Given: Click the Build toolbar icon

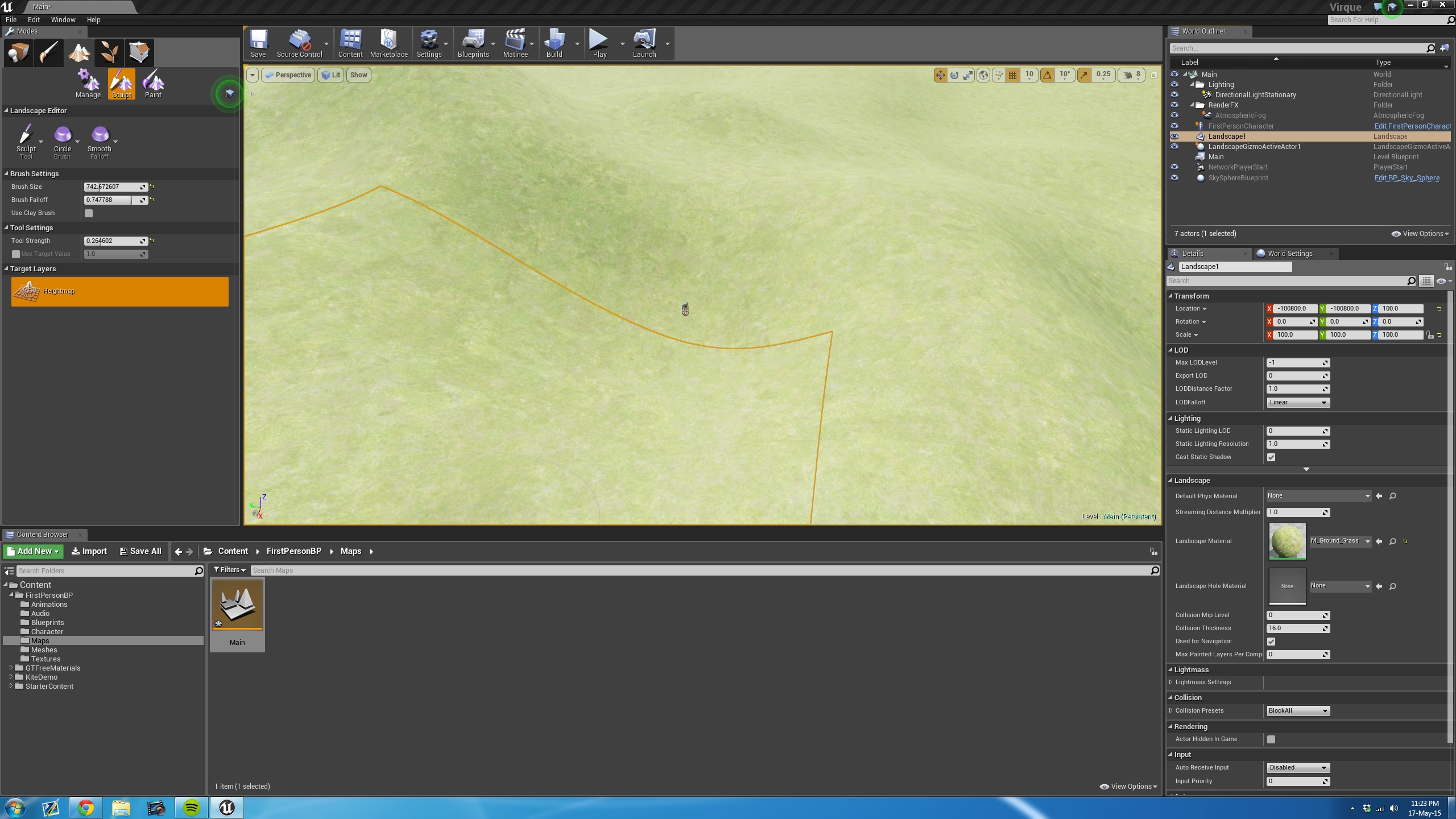Looking at the screenshot, I should tap(554, 44).
